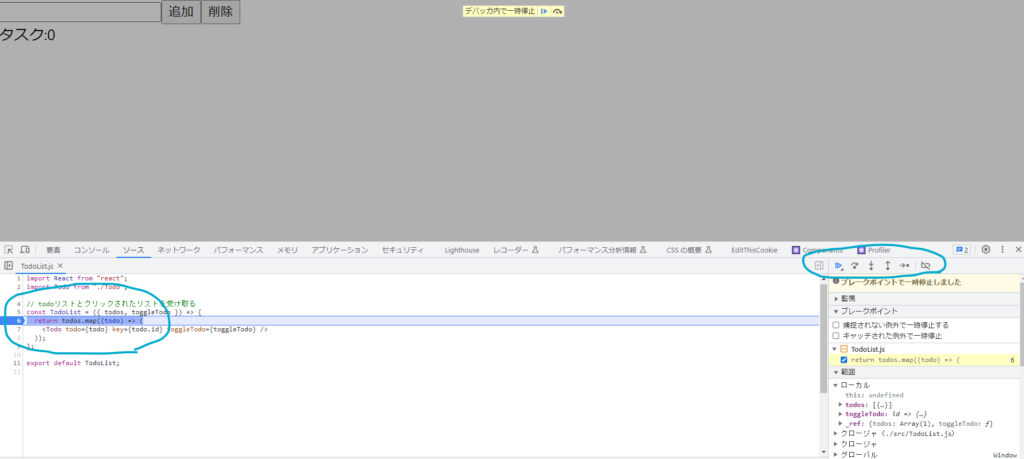Screen dimensions: 1024x459
Task: Activate the inspect element picker icon
Action: (x=9, y=249)
